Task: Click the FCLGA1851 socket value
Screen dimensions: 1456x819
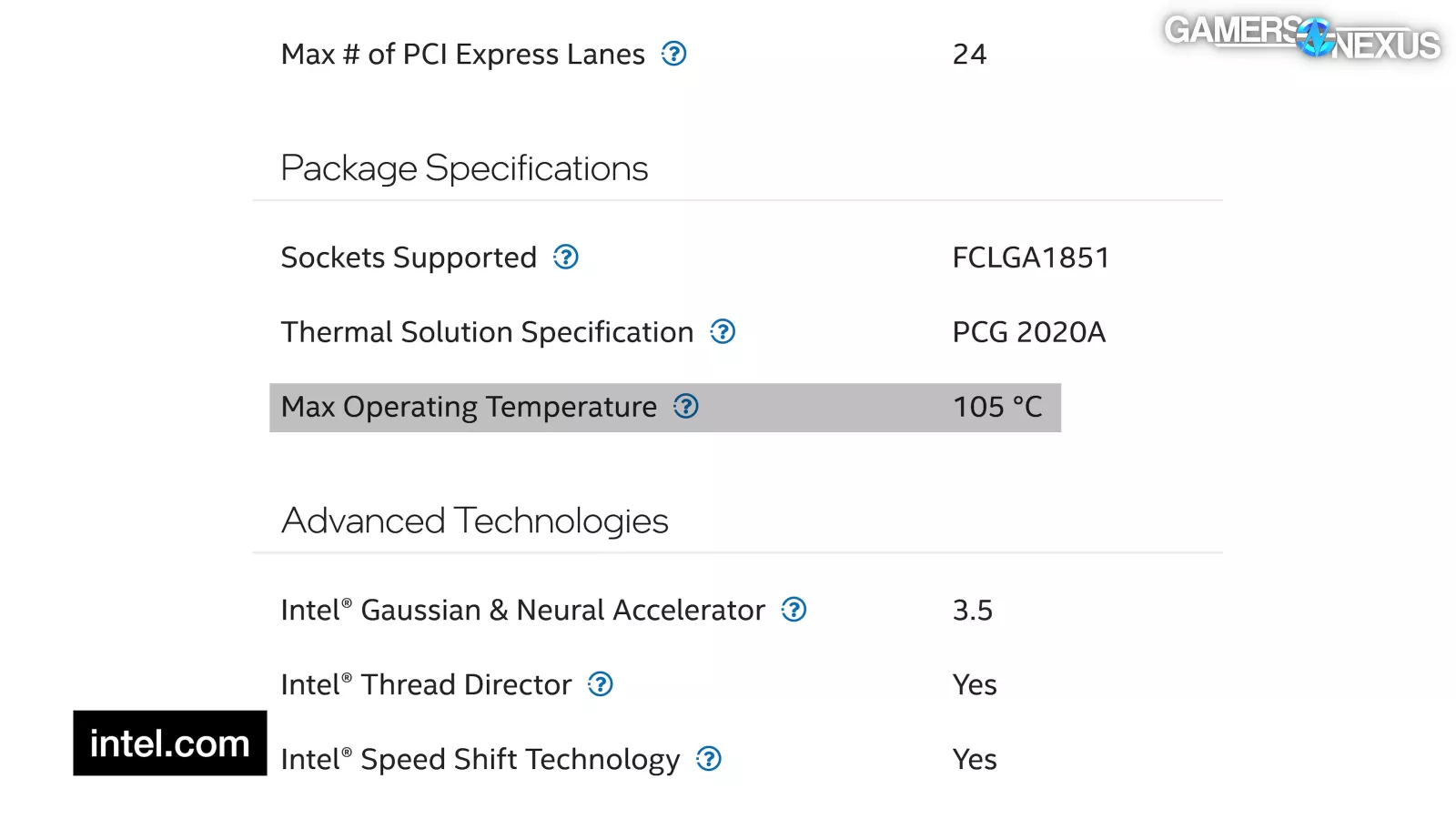Action: 1030,258
